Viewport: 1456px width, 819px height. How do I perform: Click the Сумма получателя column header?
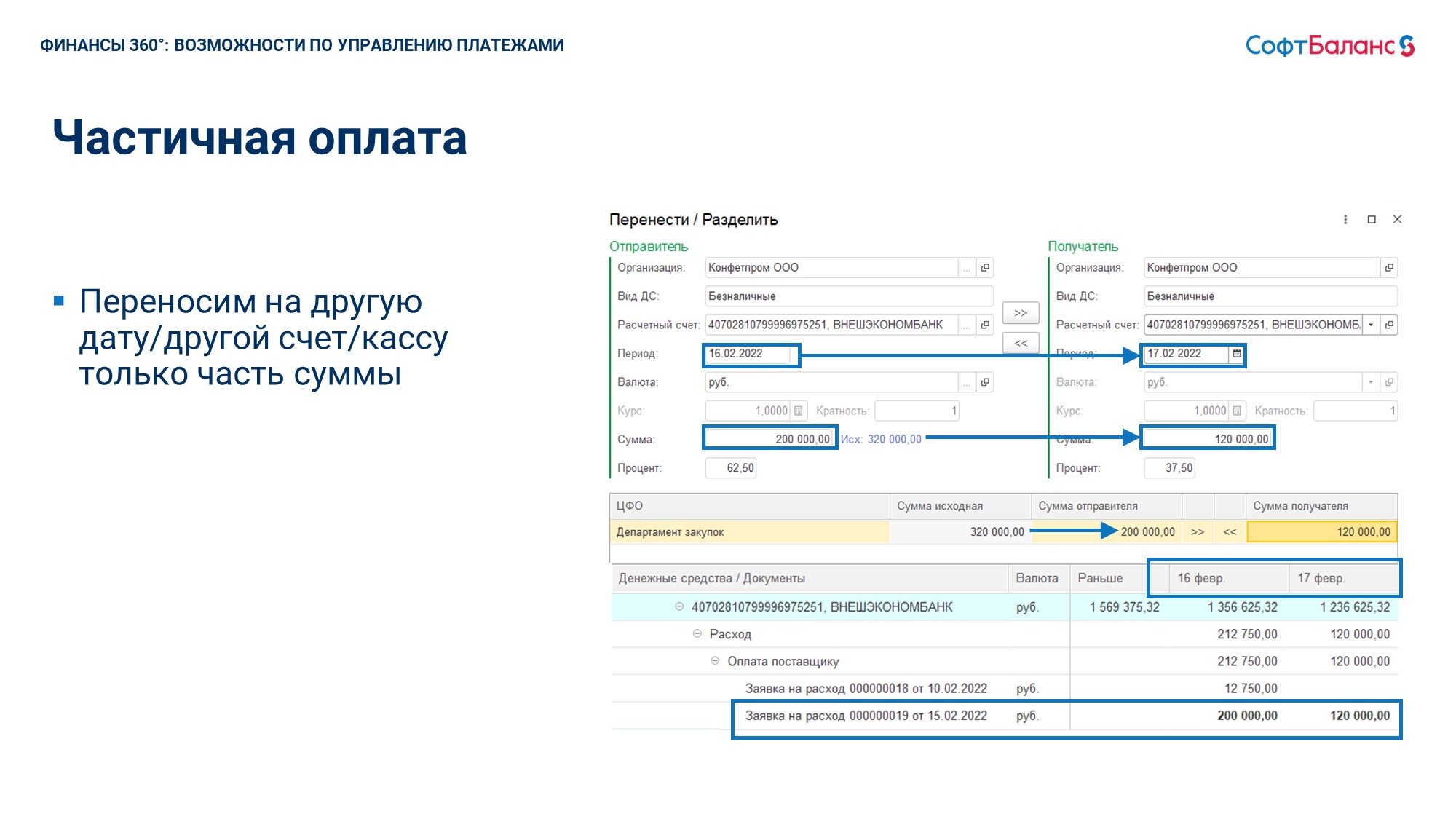point(1321,506)
